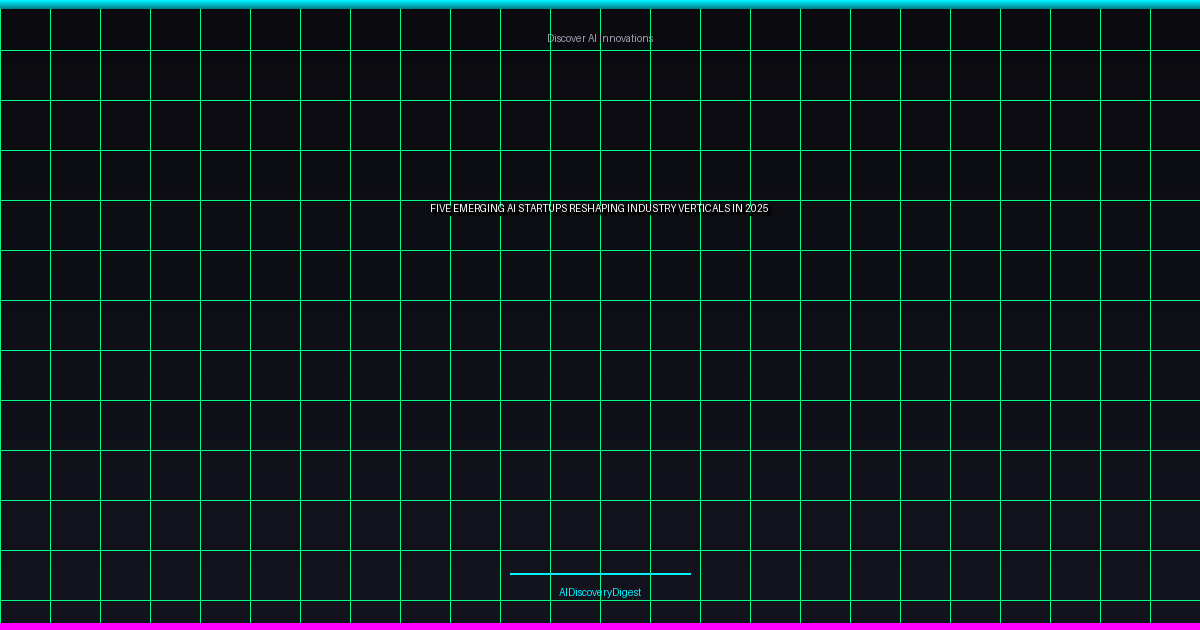Click the word 'RESHAPING' in the headline

[x=597, y=208]
